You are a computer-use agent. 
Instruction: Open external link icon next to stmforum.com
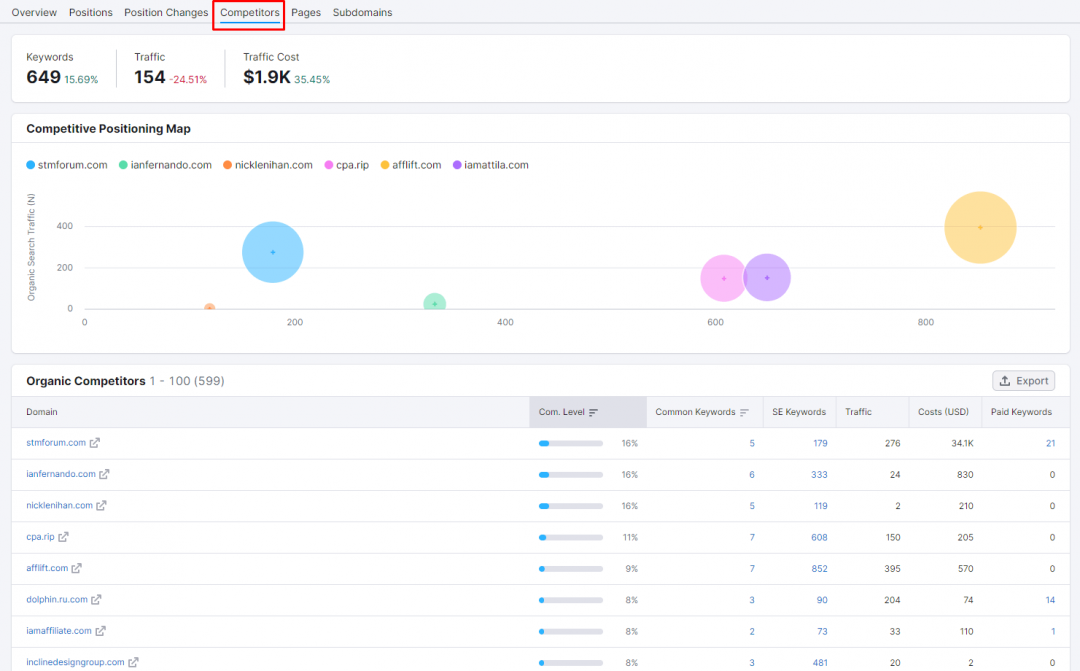[x=95, y=443]
